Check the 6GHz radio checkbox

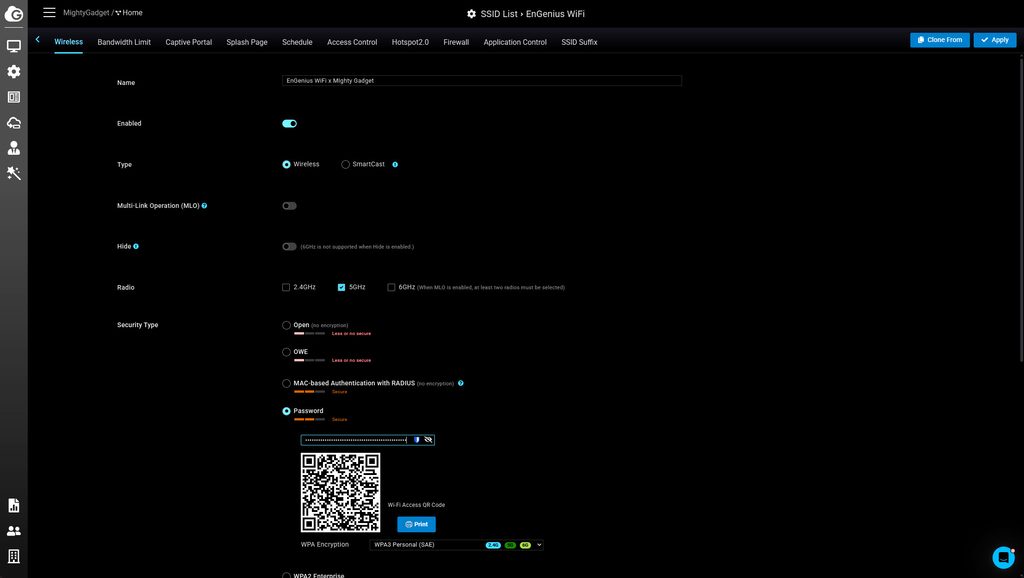[391, 287]
